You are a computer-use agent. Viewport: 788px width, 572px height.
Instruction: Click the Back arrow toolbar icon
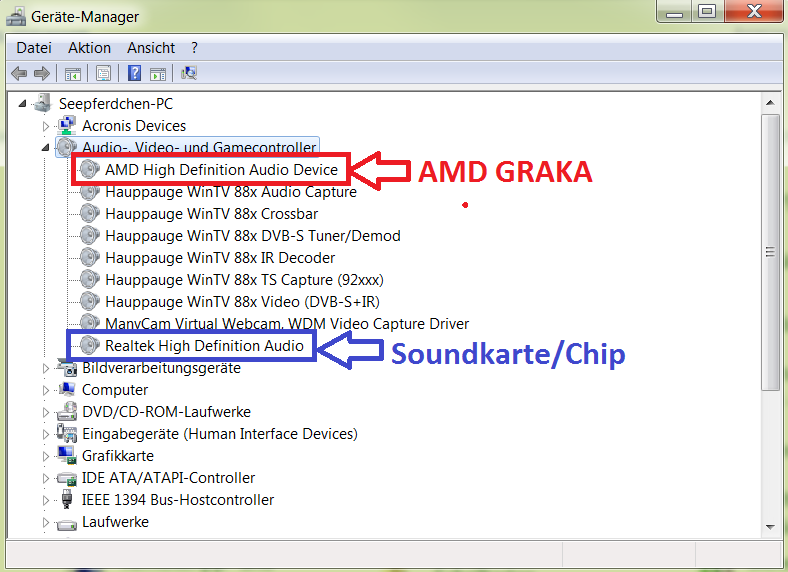point(19,73)
